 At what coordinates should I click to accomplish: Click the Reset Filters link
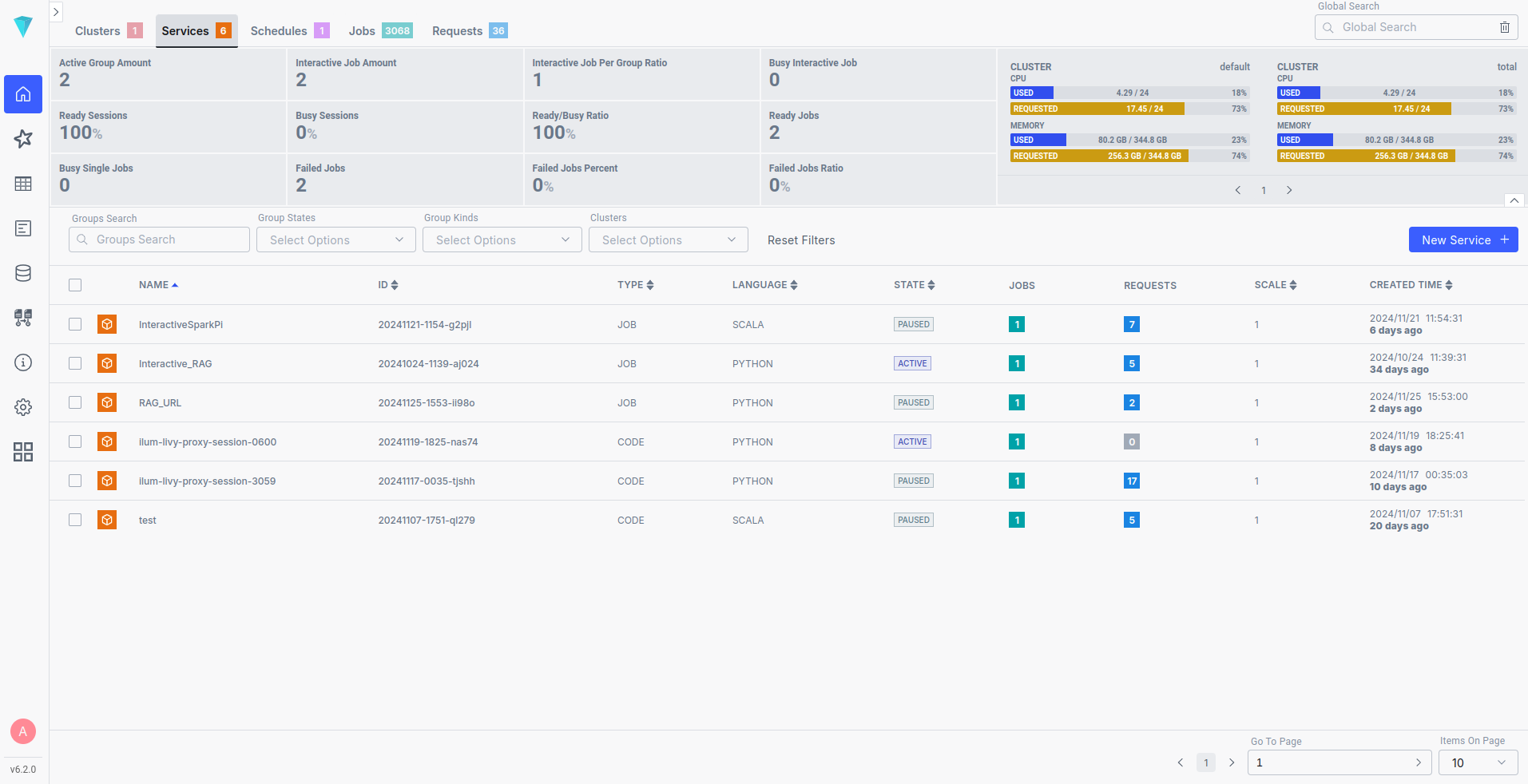click(x=800, y=240)
